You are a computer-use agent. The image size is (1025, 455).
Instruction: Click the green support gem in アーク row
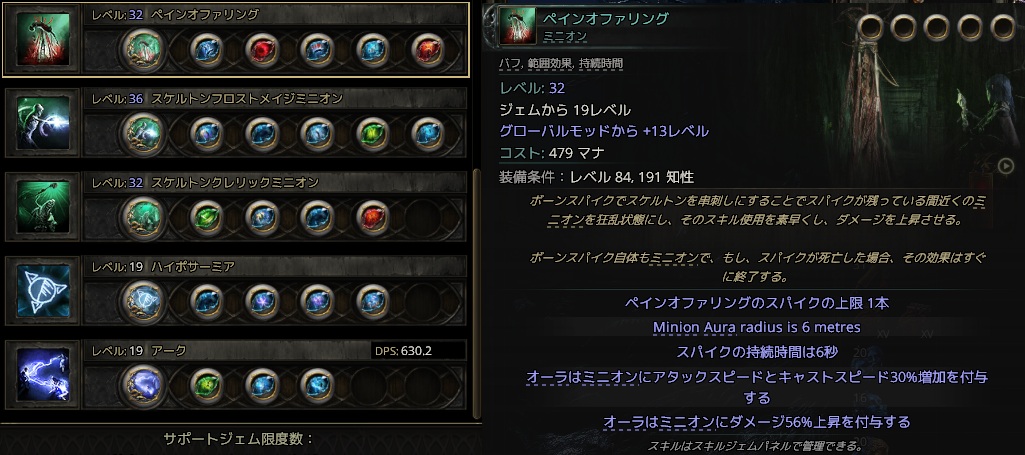click(207, 385)
